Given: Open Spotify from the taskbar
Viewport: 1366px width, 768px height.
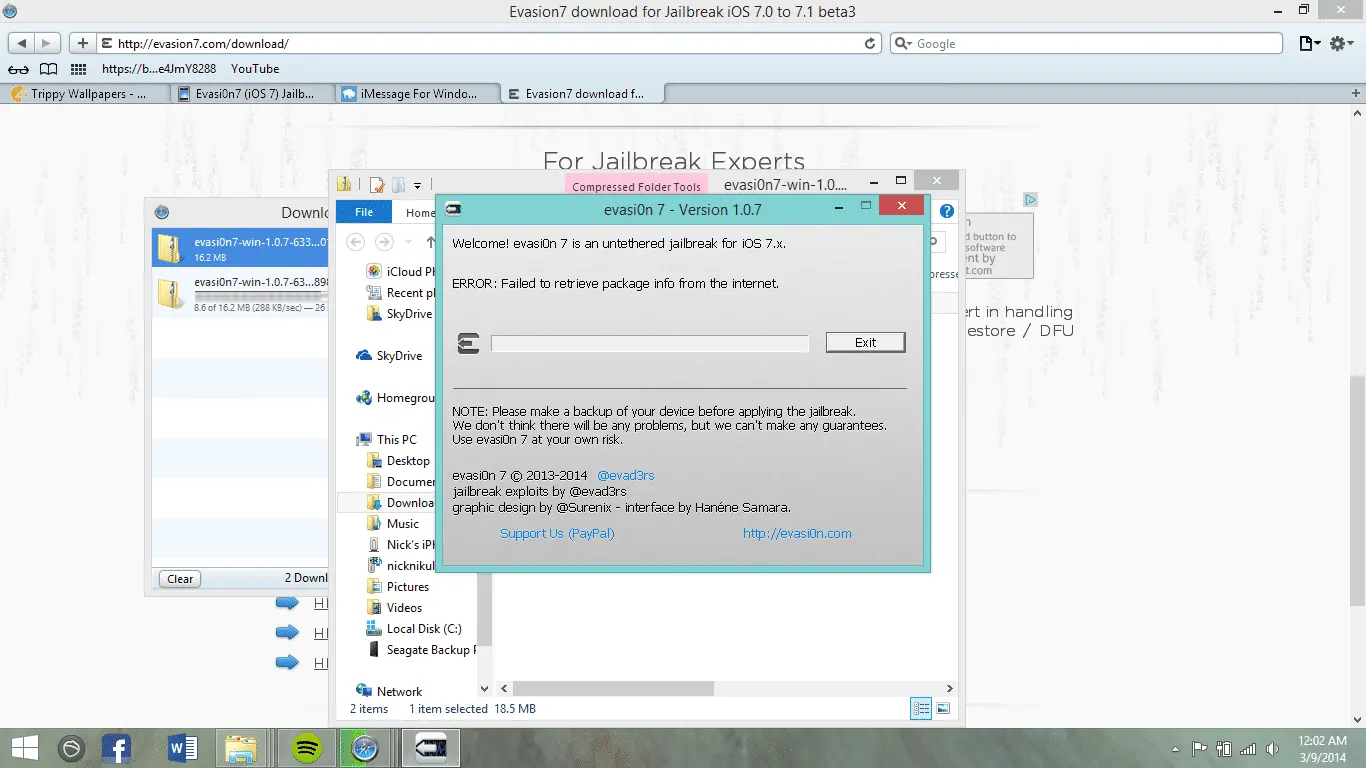Looking at the screenshot, I should (x=306, y=747).
